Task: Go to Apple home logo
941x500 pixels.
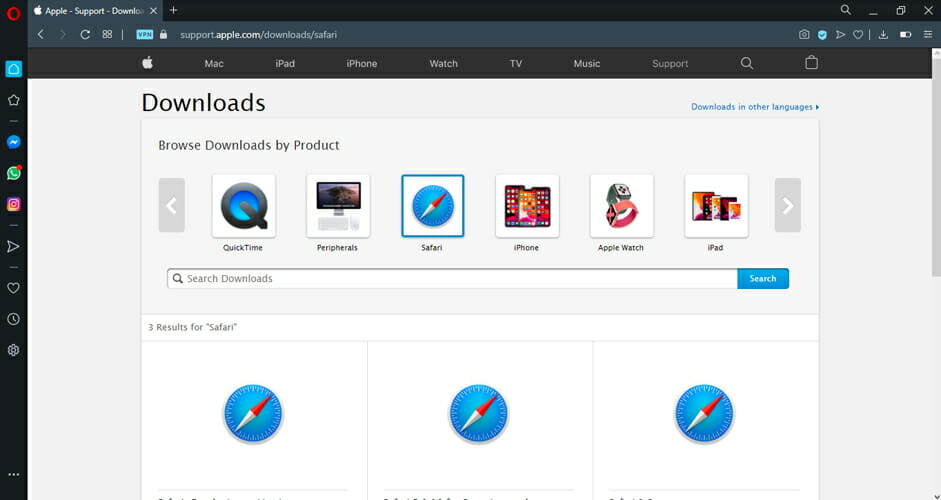Action: [148, 63]
